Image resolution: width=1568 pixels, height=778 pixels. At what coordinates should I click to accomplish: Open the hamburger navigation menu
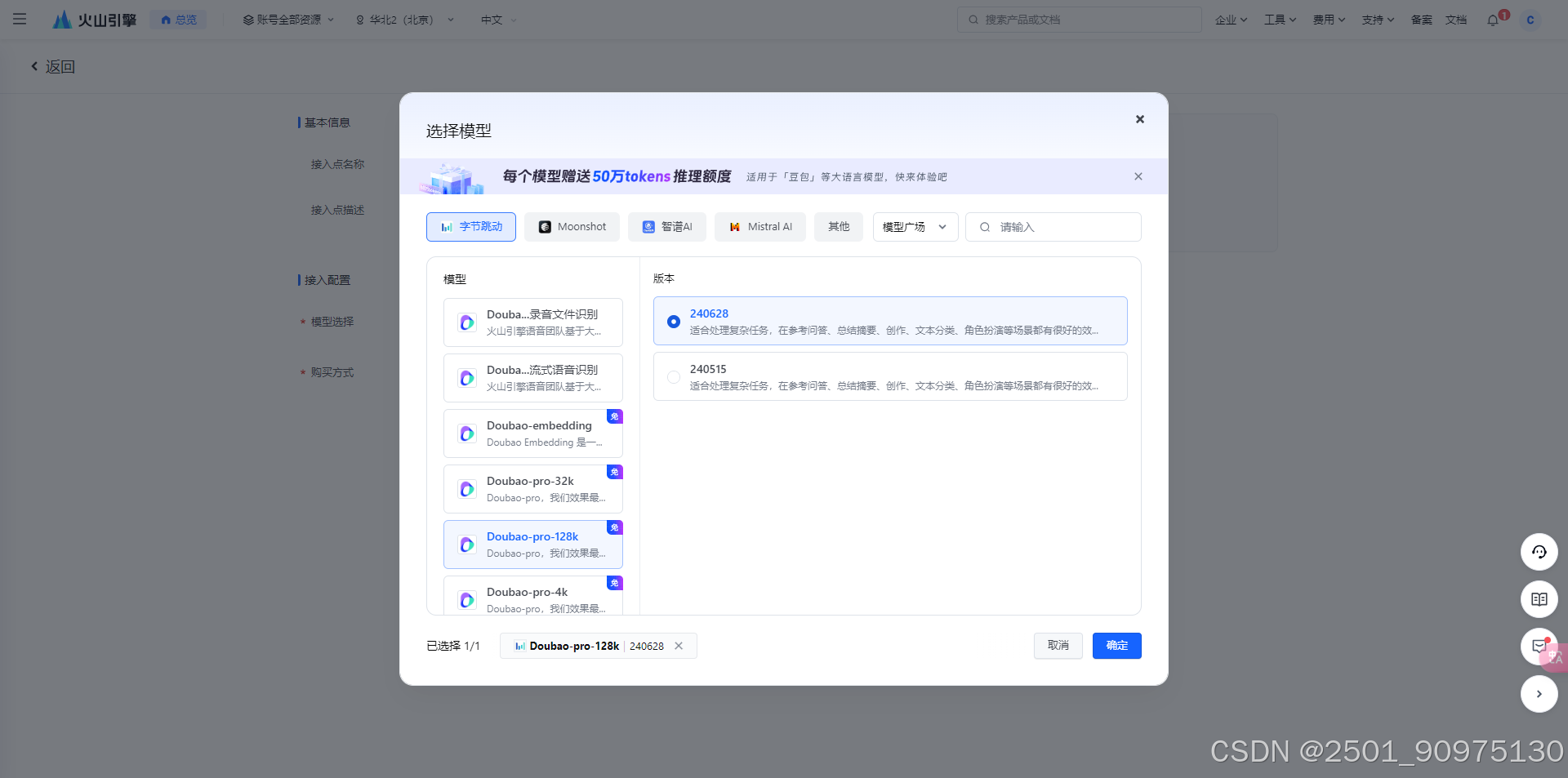(x=20, y=19)
